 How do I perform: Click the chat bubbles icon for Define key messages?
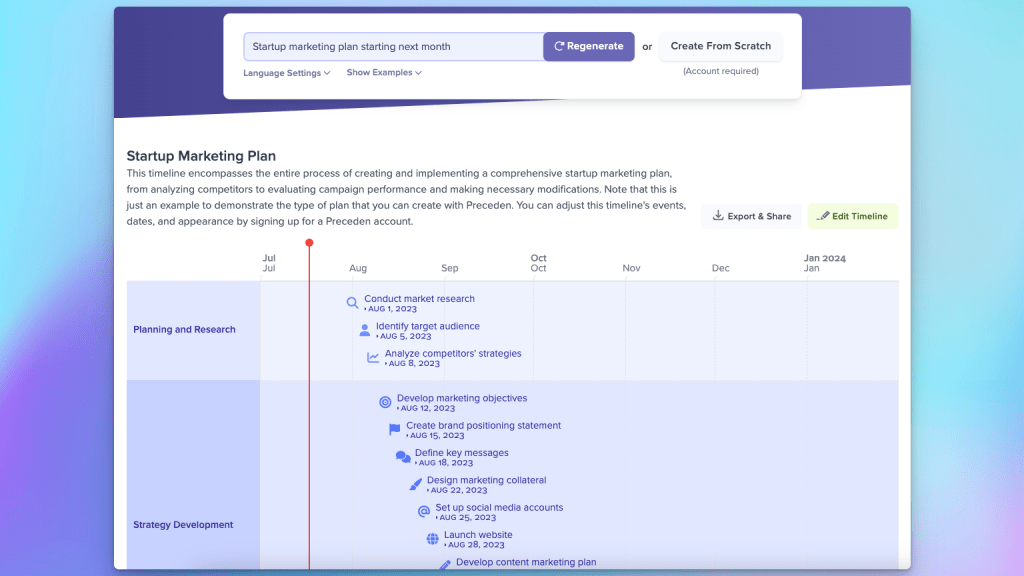pos(403,457)
